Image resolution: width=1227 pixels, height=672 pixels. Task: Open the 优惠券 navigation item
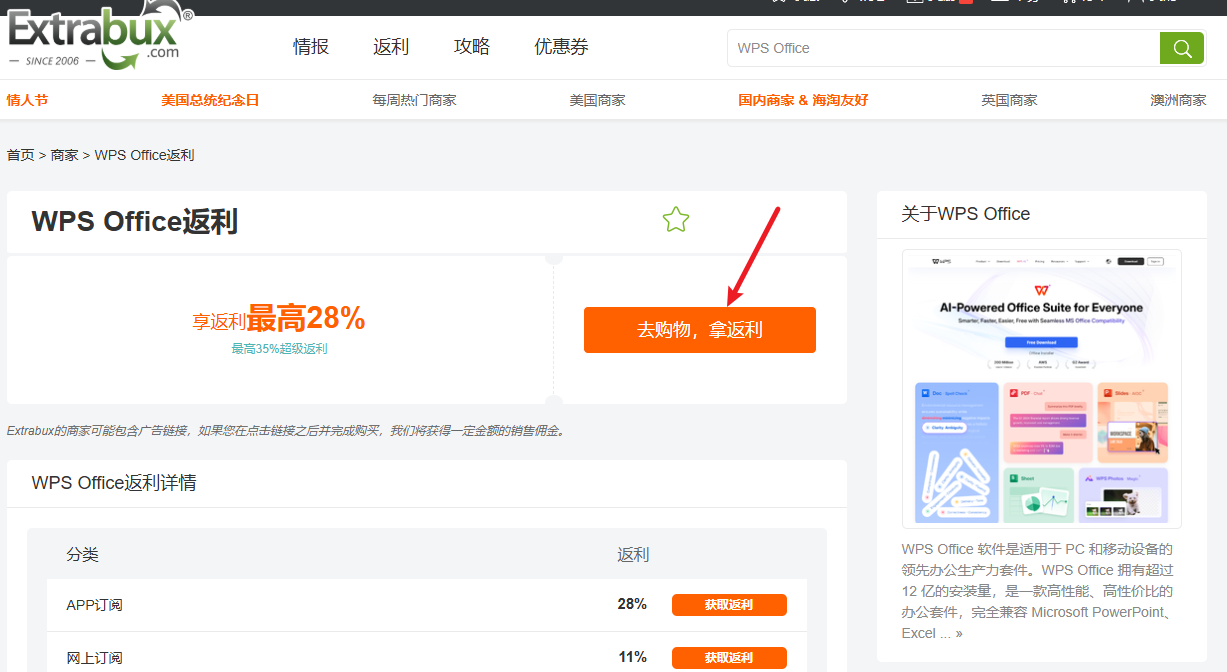[561, 47]
